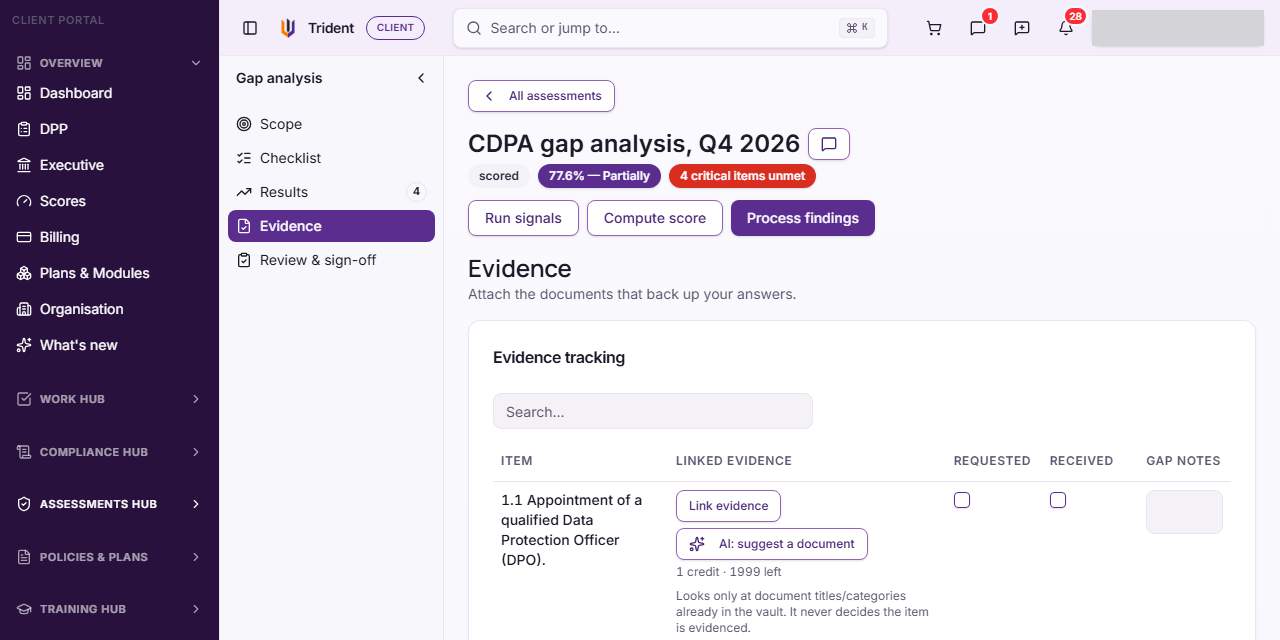The width and height of the screenshot is (1280, 640).
Task: Click the Compute score button
Action: coord(655,218)
